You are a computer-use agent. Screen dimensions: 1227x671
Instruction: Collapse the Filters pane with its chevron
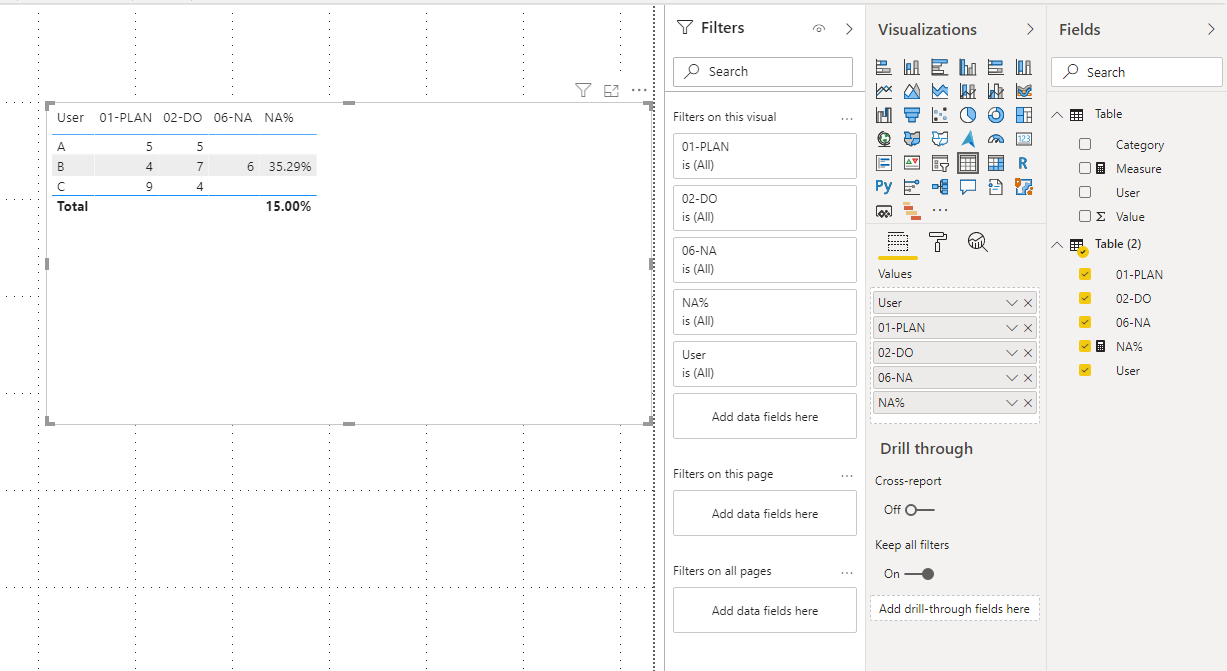coord(849,29)
